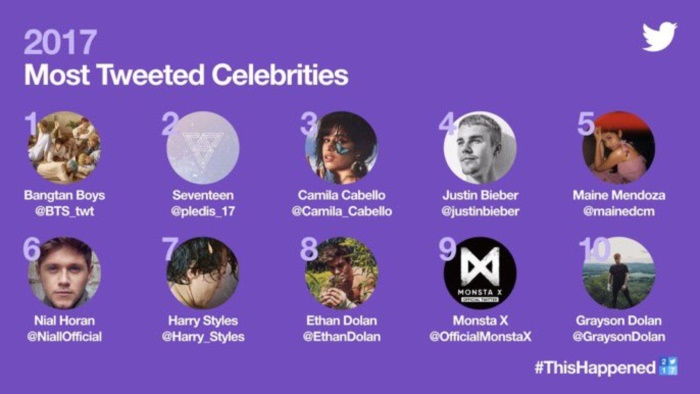Click the Bangtan Boys group photo
700x394 pixels.
tap(64, 148)
